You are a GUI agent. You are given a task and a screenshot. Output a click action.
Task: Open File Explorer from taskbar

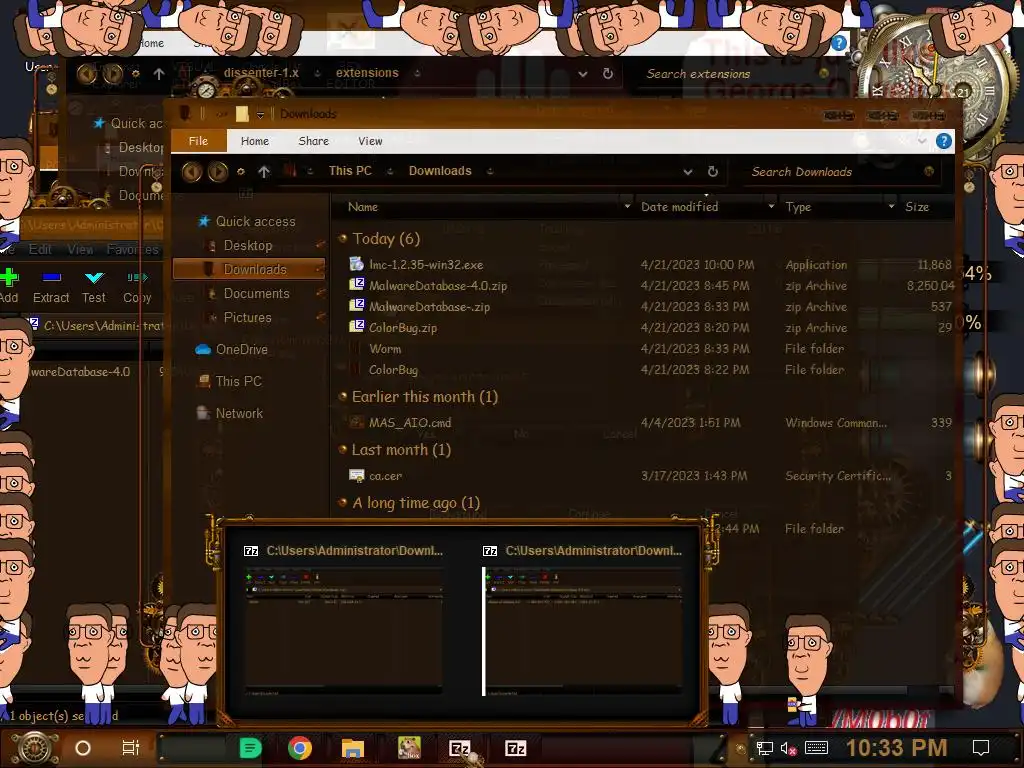(353, 748)
